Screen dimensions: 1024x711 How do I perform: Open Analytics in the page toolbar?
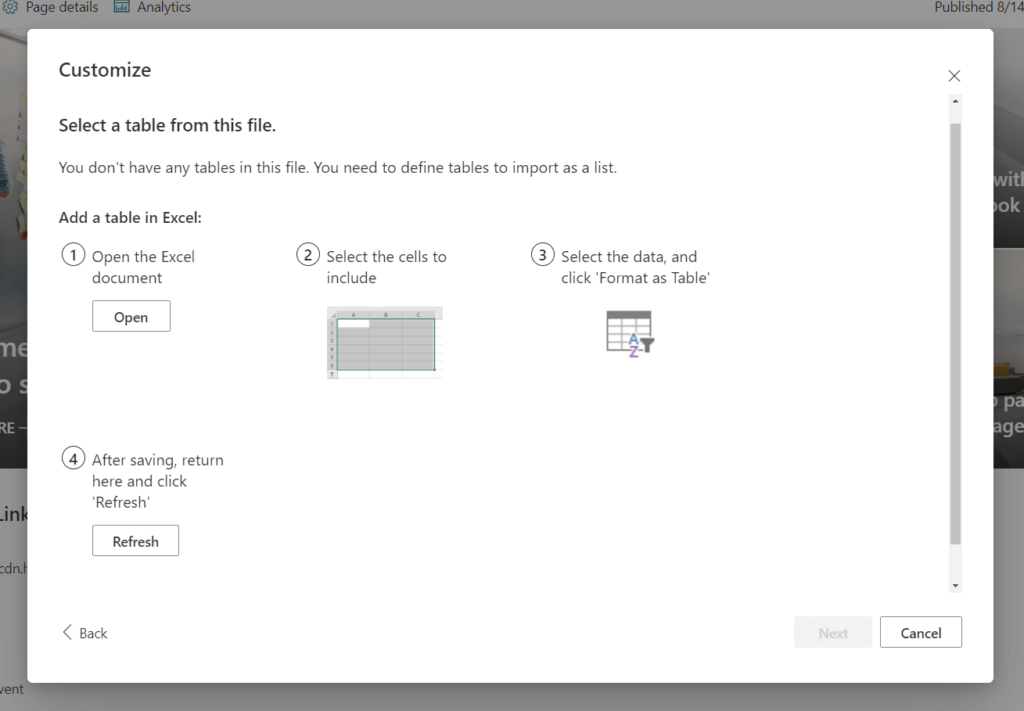(153, 7)
